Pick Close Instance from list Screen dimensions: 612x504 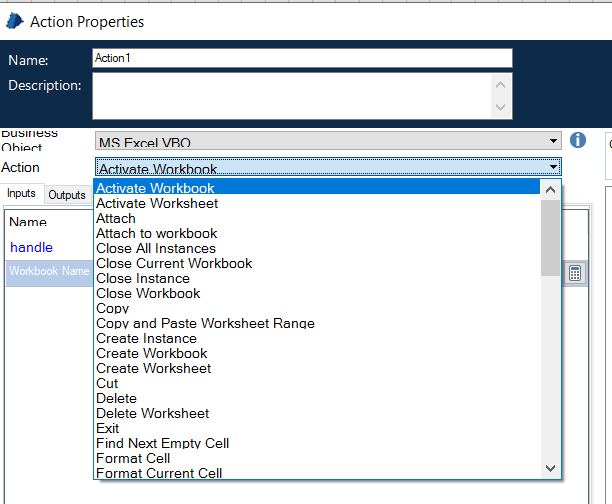[317, 278]
